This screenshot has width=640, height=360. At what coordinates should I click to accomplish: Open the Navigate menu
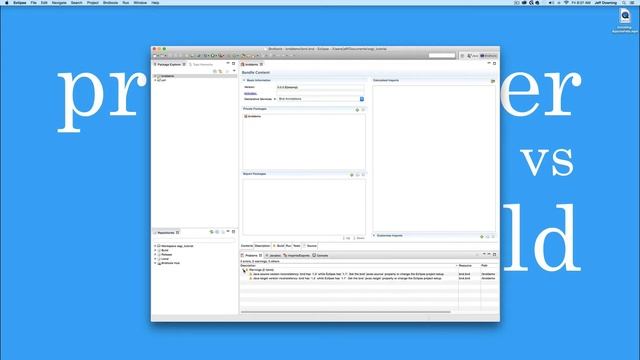(59, 3)
